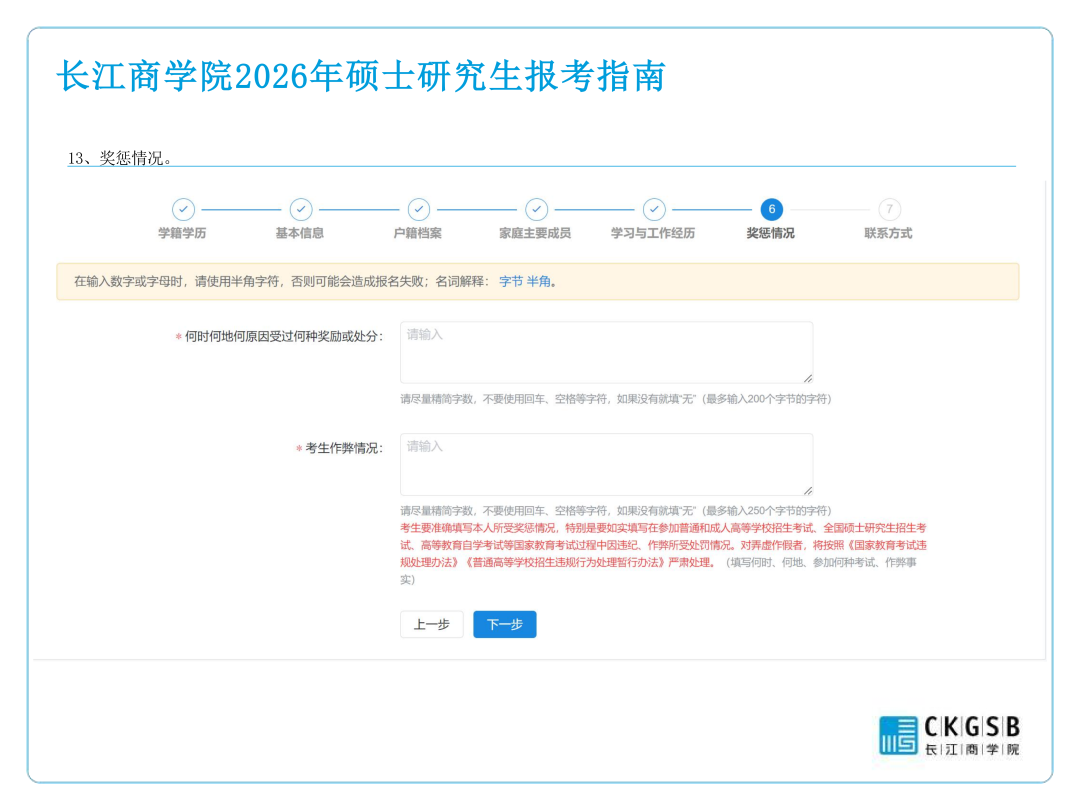Viewport: 1080px width, 810px height.
Task: Click the checkmark circle above 家庭主要成员
Action: point(537,210)
